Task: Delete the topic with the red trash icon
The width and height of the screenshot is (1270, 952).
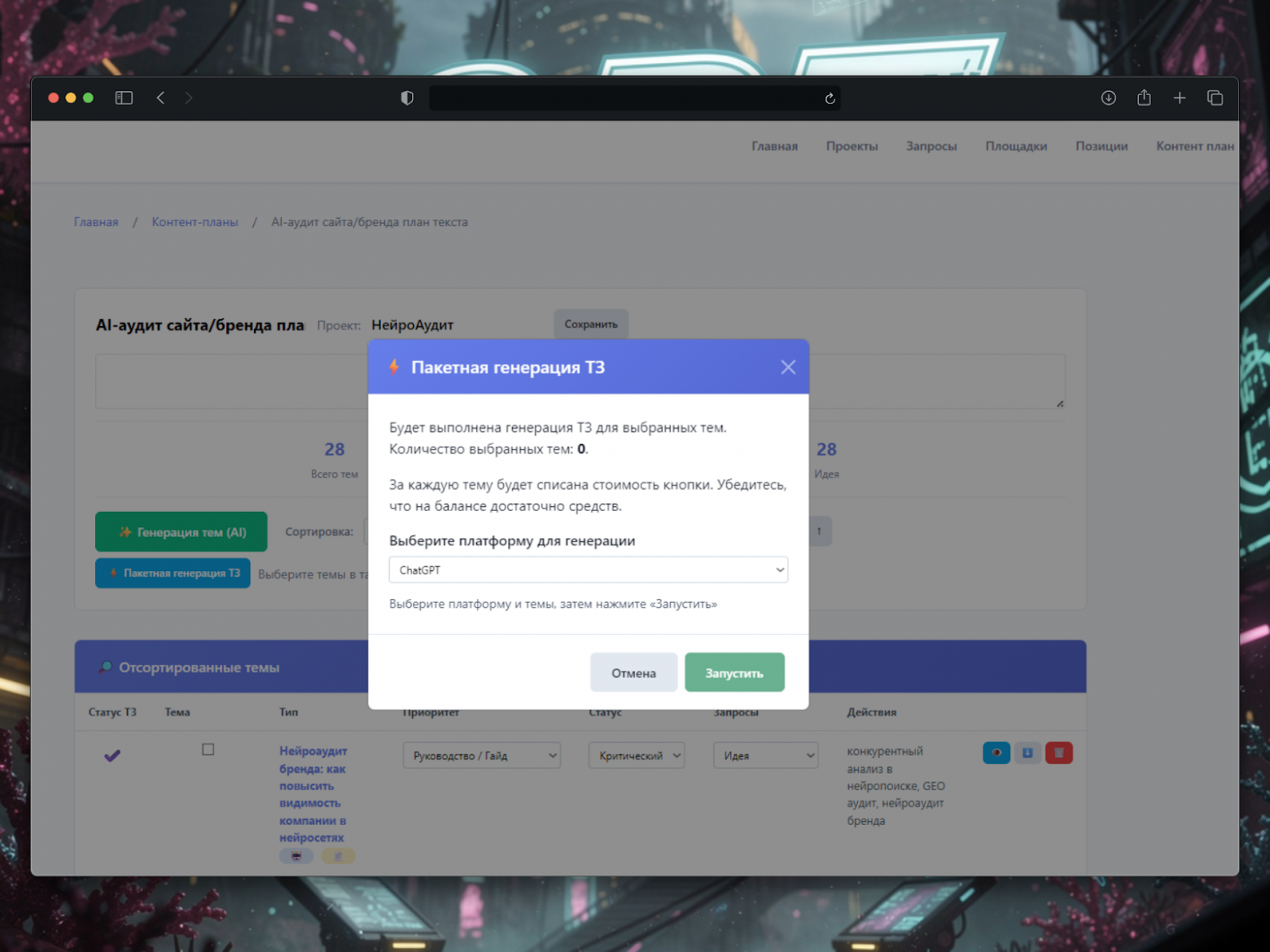Action: [x=1058, y=753]
